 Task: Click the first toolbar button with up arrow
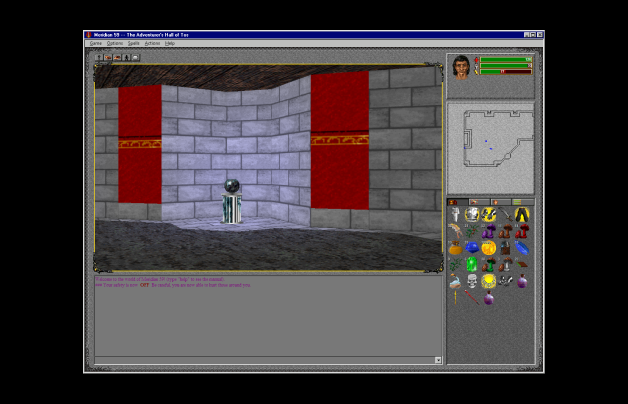[99, 58]
